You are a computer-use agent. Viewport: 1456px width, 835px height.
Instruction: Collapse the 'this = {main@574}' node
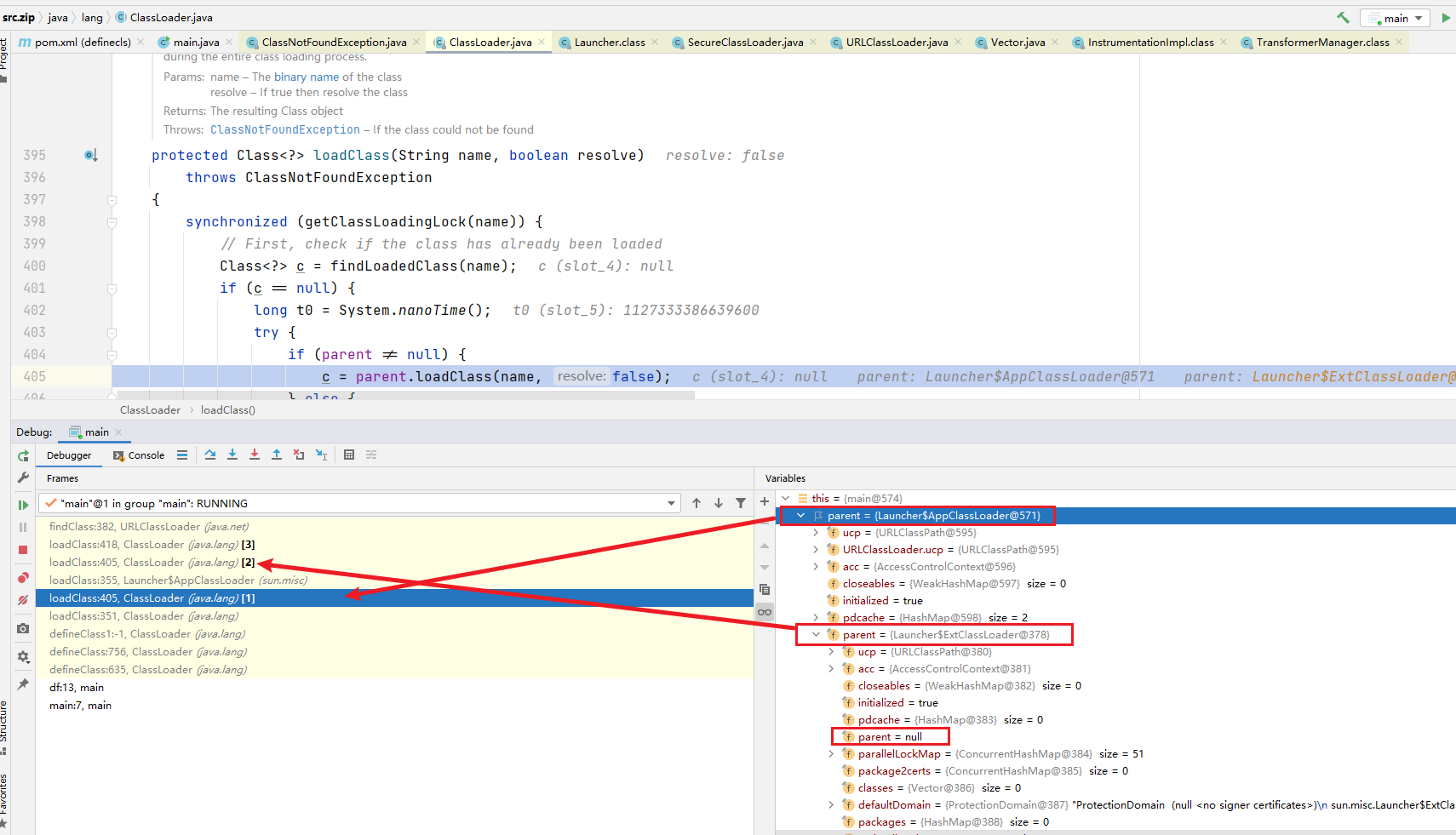pyautogui.click(x=785, y=498)
